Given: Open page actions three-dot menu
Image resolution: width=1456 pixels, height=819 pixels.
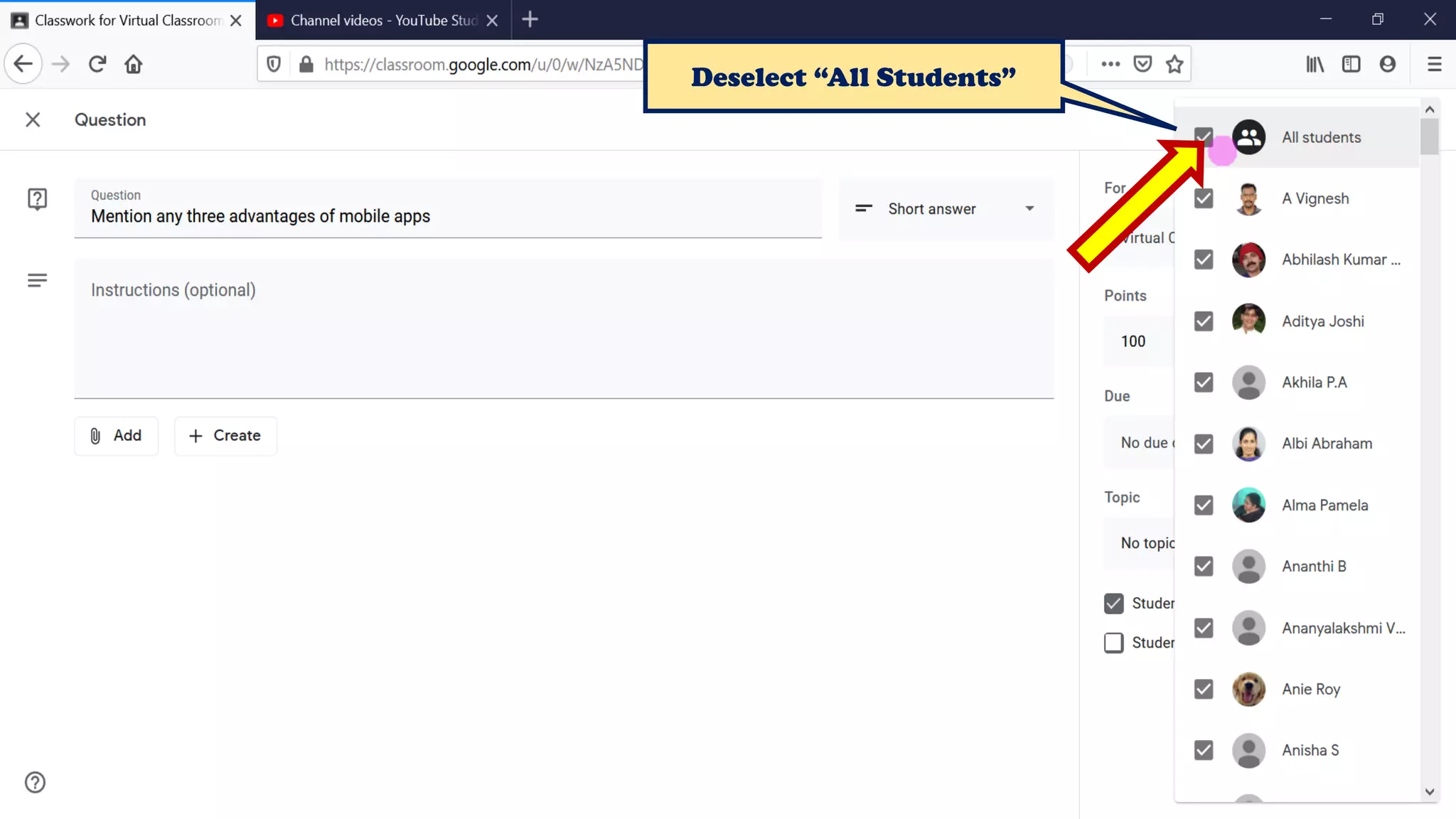Looking at the screenshot, I should point(1110,64).
